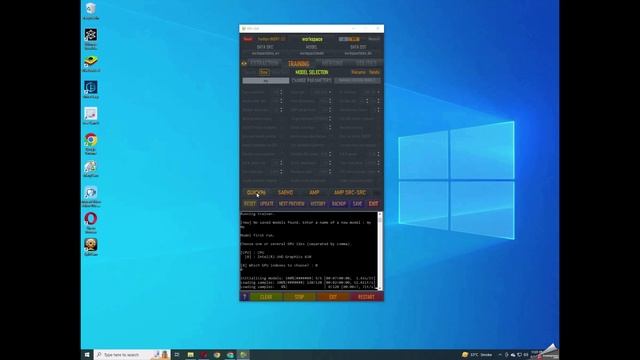Click the red EXIT button beside SAVE
This screenshot has height=360, width=640.
[373, 203]
